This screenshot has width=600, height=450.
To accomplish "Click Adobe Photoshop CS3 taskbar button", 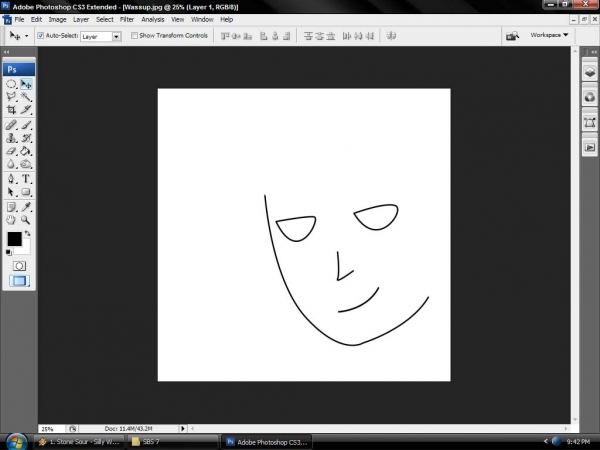I will pos(267,442).
